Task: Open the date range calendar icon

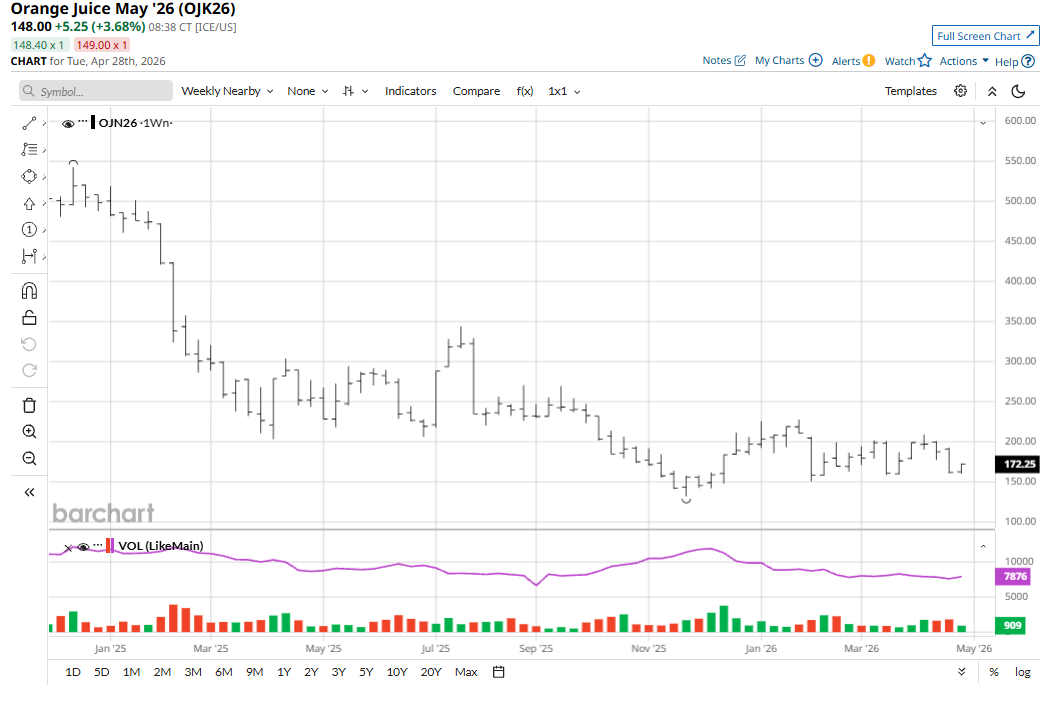Action: coord(498,672)
